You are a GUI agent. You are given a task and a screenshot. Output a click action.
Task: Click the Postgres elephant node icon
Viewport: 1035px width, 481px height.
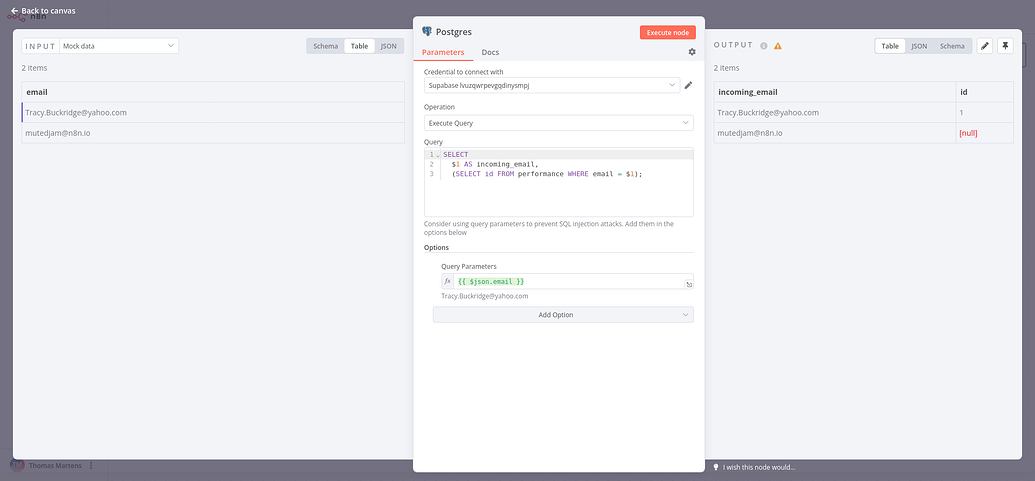pyautogui.click(x=427, y=32)
